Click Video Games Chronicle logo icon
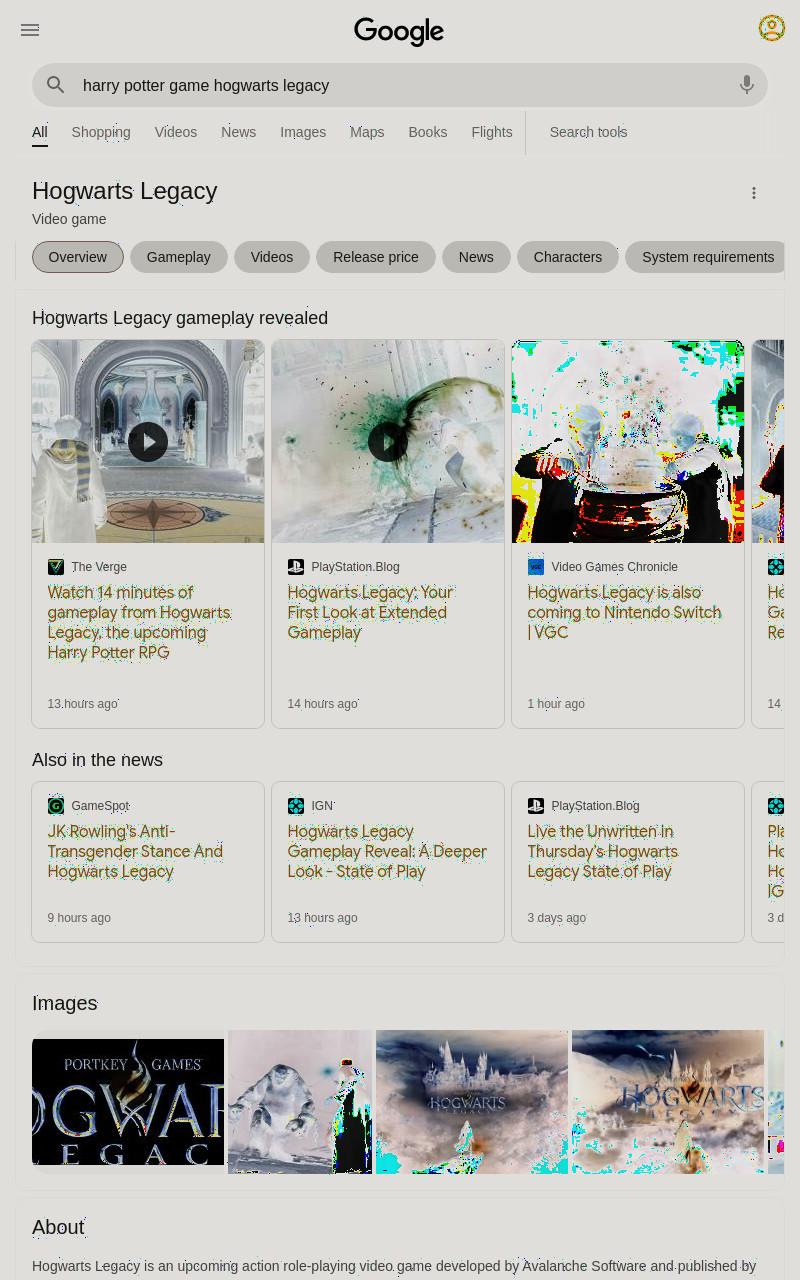The height and width of the screenshot is (1280, 800). coord(536,567)
